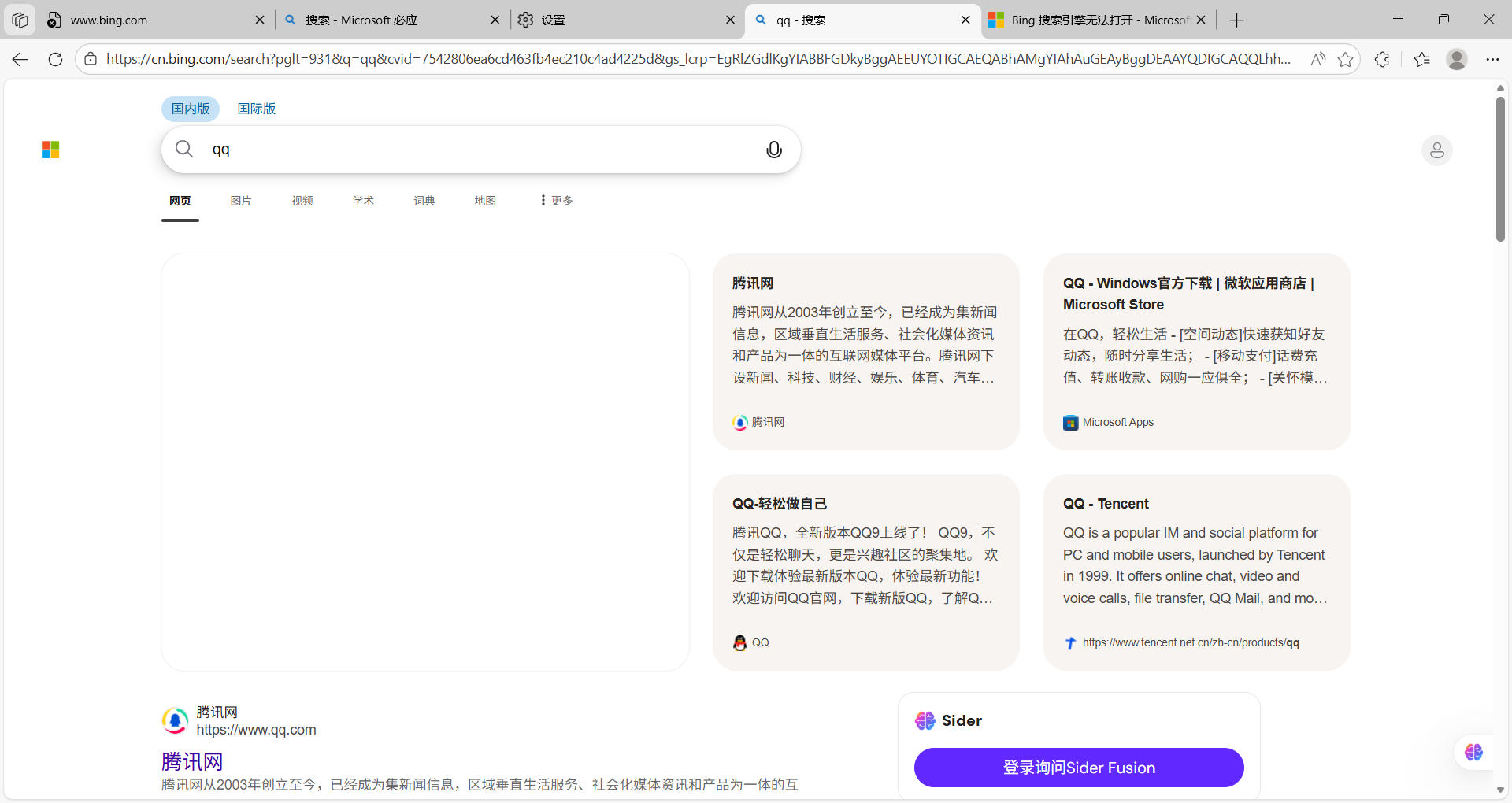Viewport: 1512px width, 803px height.
Task: Refresh the current page
Action: tap(55, 59)
